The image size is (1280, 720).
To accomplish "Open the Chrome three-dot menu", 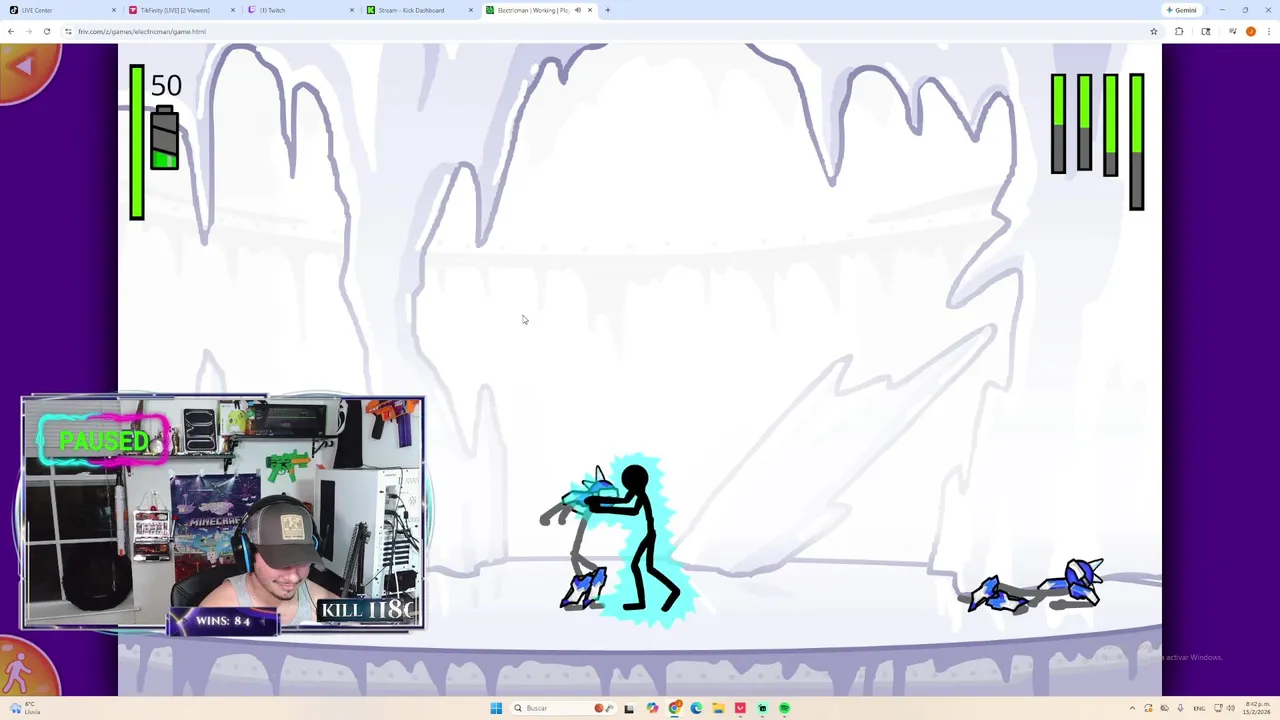I will 1268,31.
